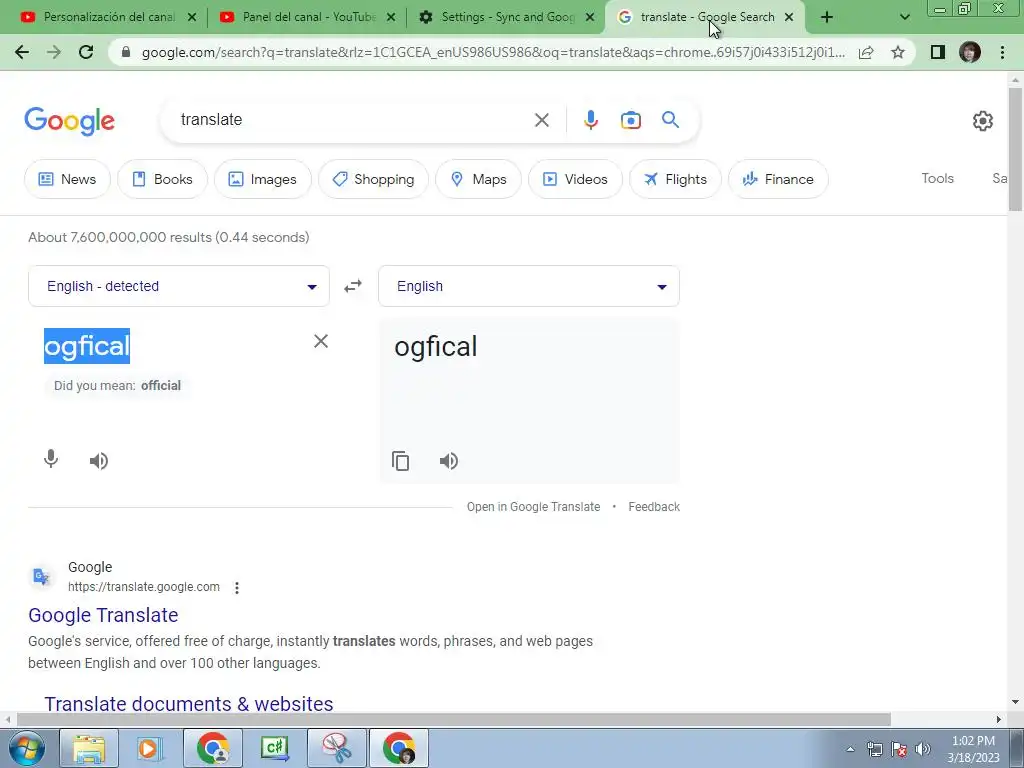The width and height of the screenshot is (1024, 768).
Task: Reload the current page
Action: pos(86,52)
